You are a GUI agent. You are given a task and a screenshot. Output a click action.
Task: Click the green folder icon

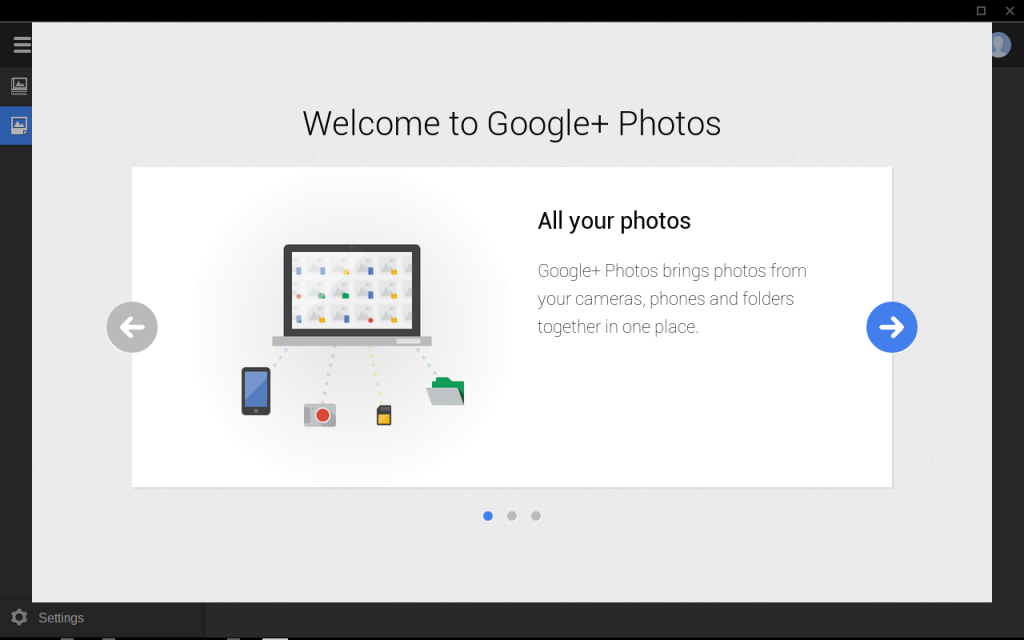pyautogui.click(x=446, y=391)
